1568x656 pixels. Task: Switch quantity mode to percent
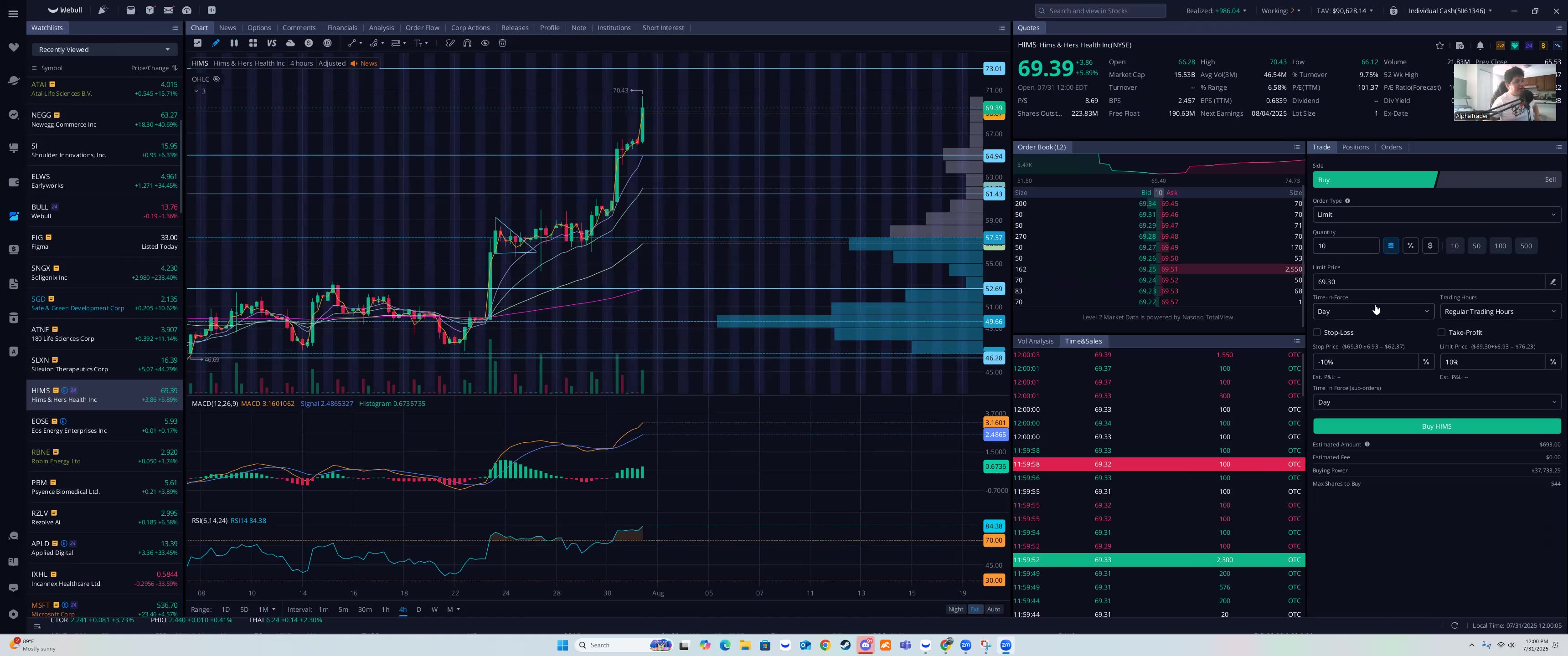pyautogui.click(x=1410, y=246)
